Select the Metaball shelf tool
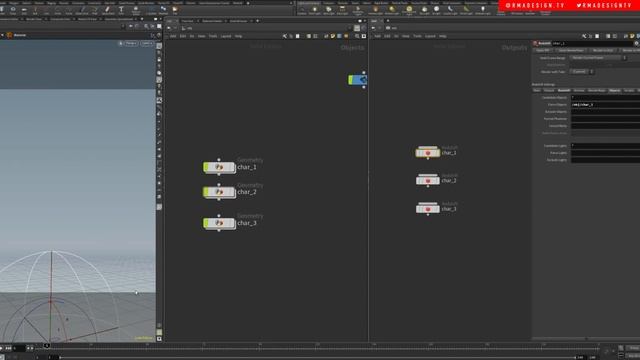 [163, 10]
